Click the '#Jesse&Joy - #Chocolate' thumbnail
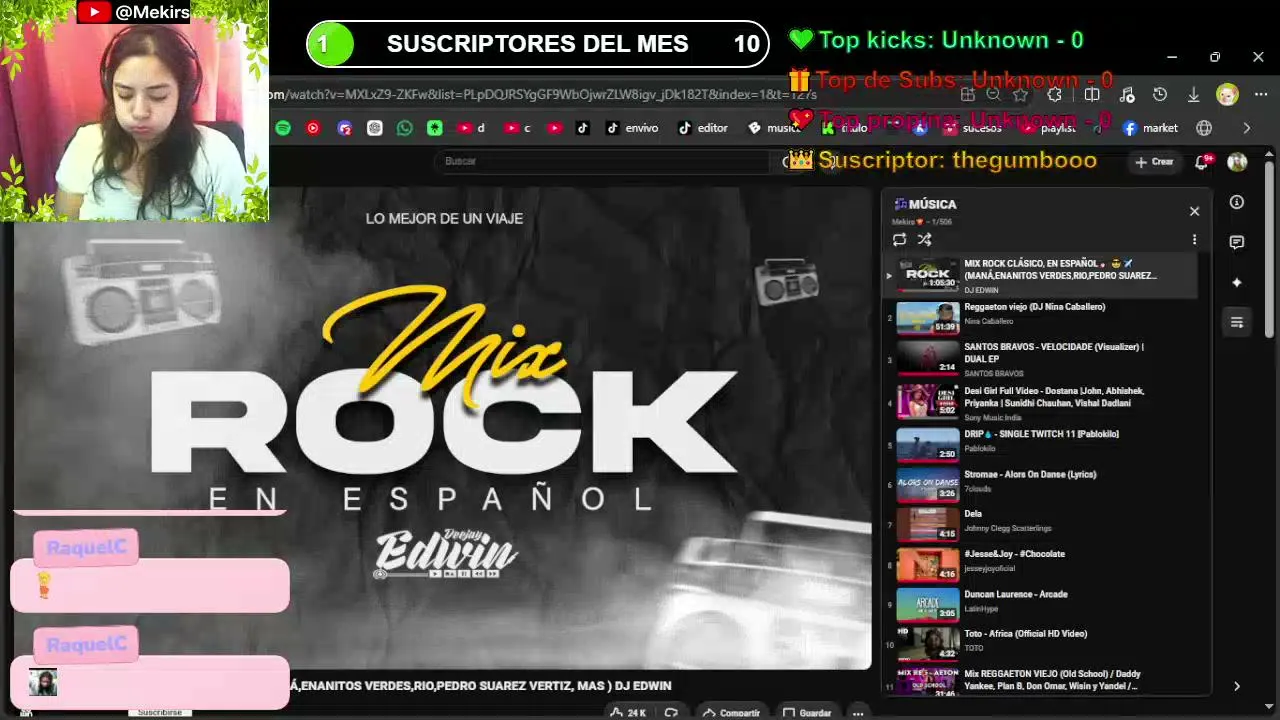The image size is (1280, 720). coord(928,565)
